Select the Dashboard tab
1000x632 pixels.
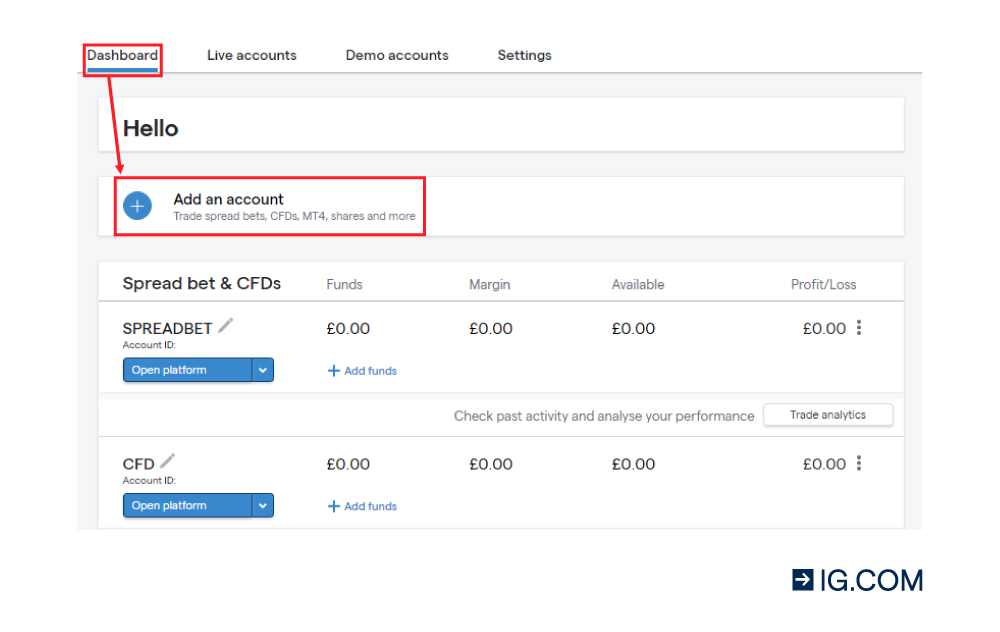point(122,55)
